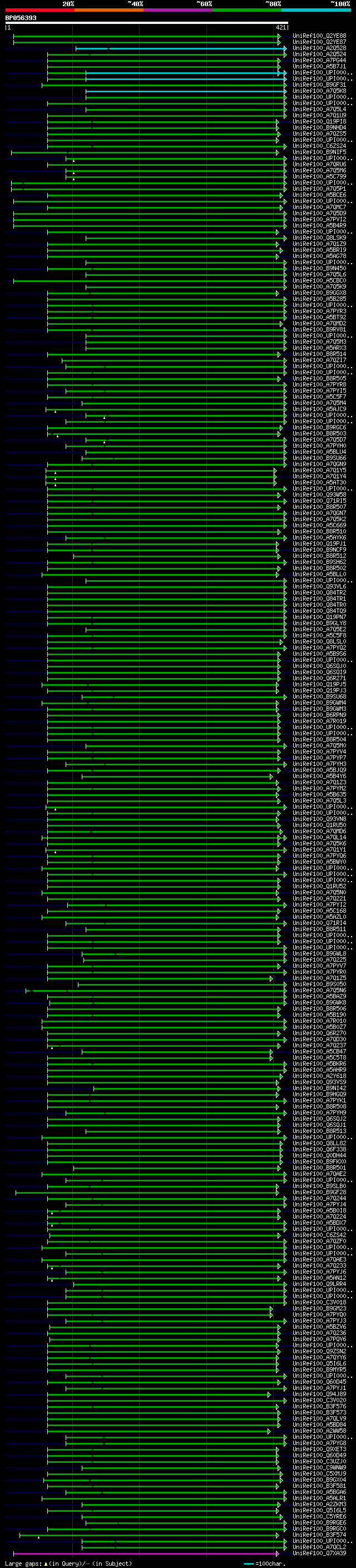Click the UniRef100_A7Q1U9 label
The image size is (356, 1568).
coord(319,116)
